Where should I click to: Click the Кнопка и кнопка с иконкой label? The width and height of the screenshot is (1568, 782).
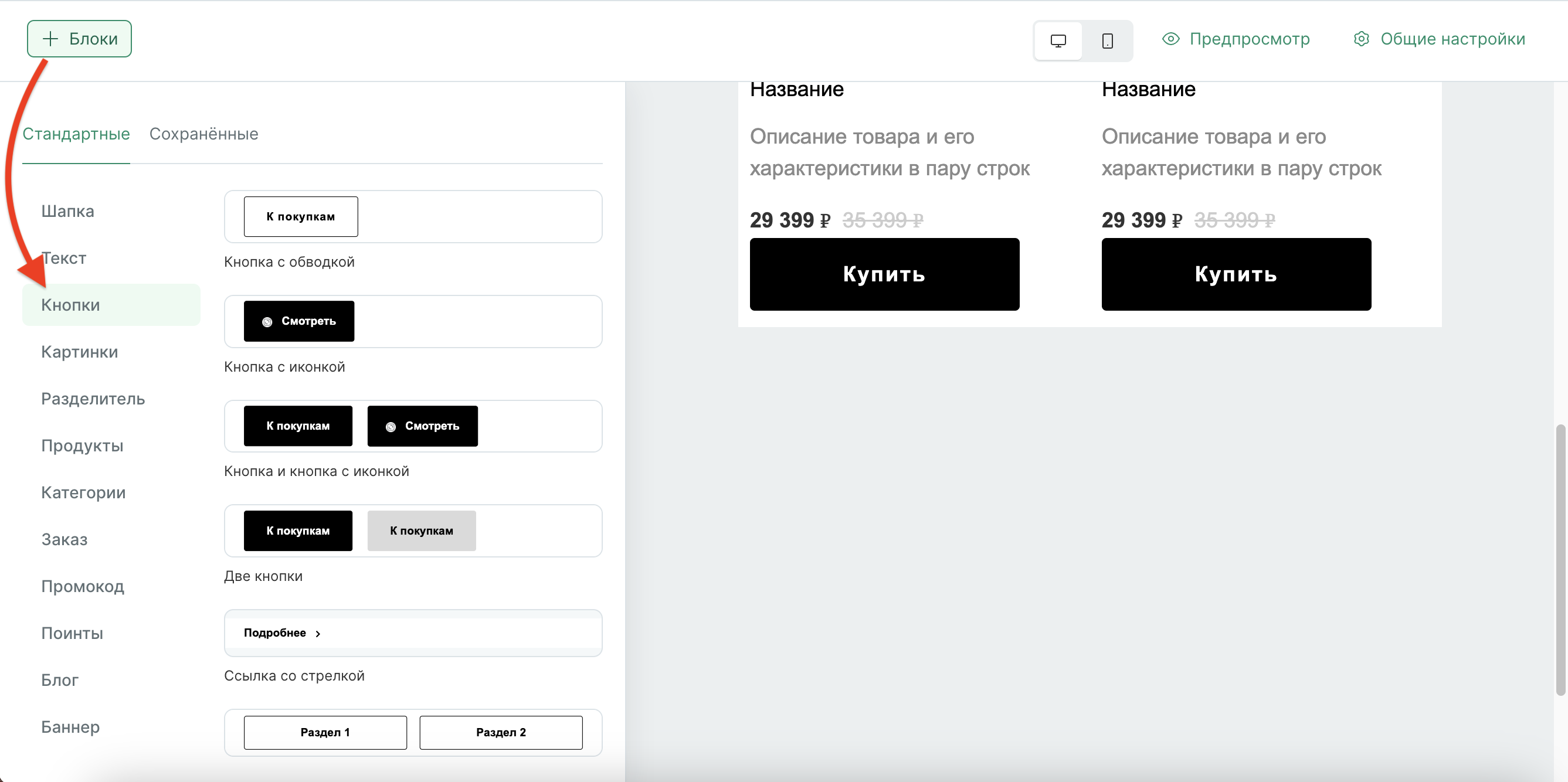point(317,471)
